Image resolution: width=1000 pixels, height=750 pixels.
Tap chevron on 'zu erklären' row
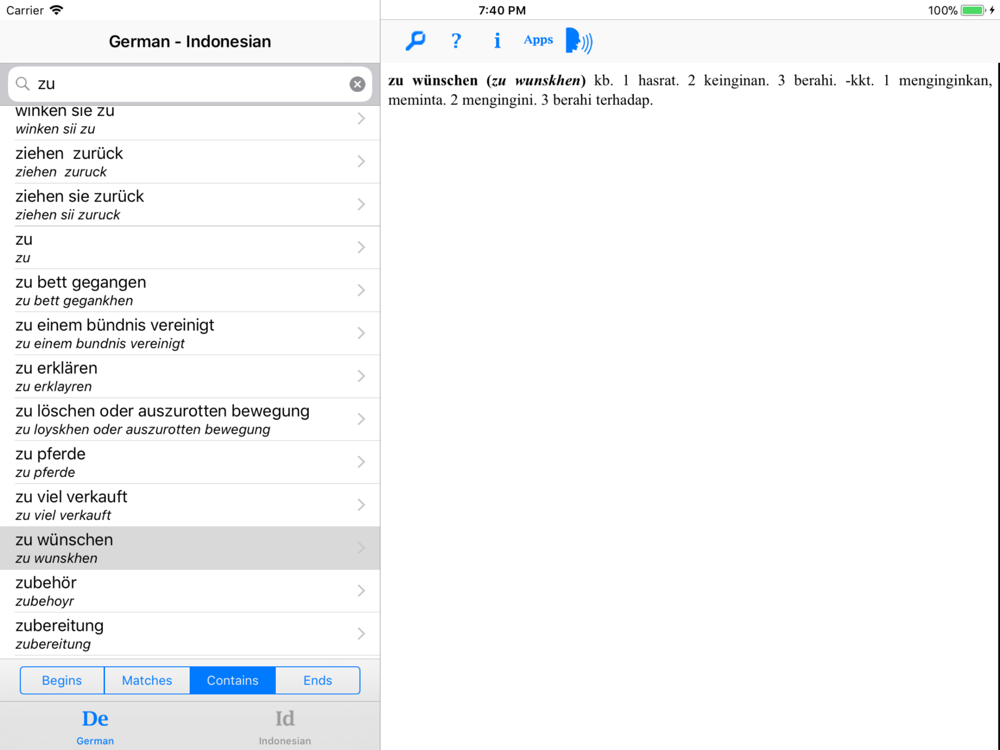pos(361,376)
